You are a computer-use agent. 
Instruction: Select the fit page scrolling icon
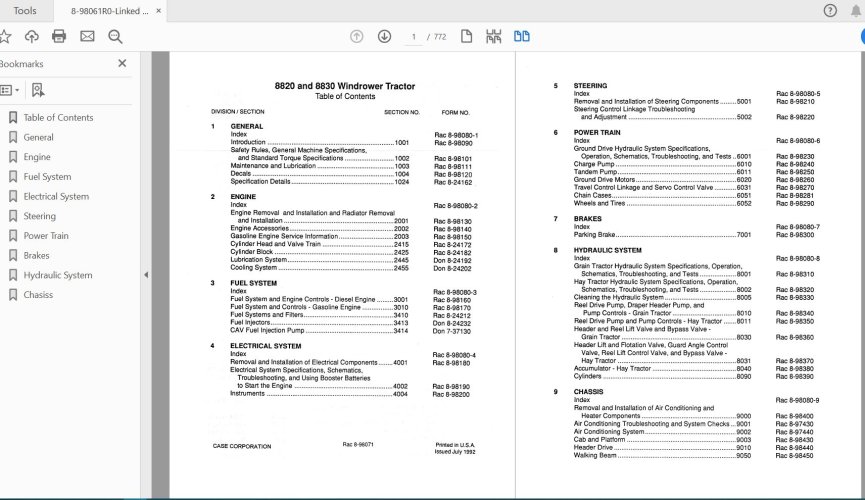point(494,36)
